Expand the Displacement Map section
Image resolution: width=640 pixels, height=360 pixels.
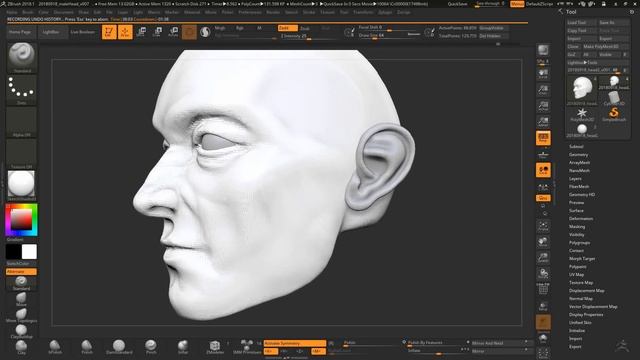(x=587, y=291)
